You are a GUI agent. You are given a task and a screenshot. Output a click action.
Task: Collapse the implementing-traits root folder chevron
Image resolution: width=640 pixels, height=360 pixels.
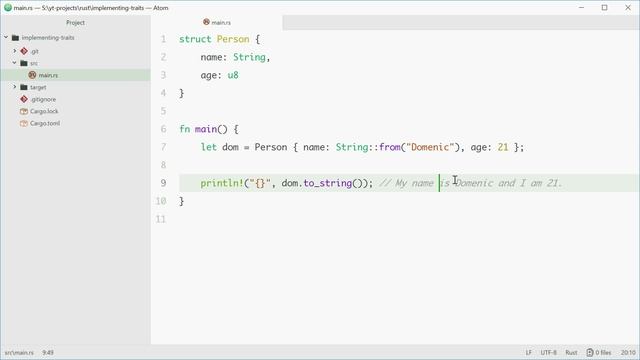click(6, 38)
